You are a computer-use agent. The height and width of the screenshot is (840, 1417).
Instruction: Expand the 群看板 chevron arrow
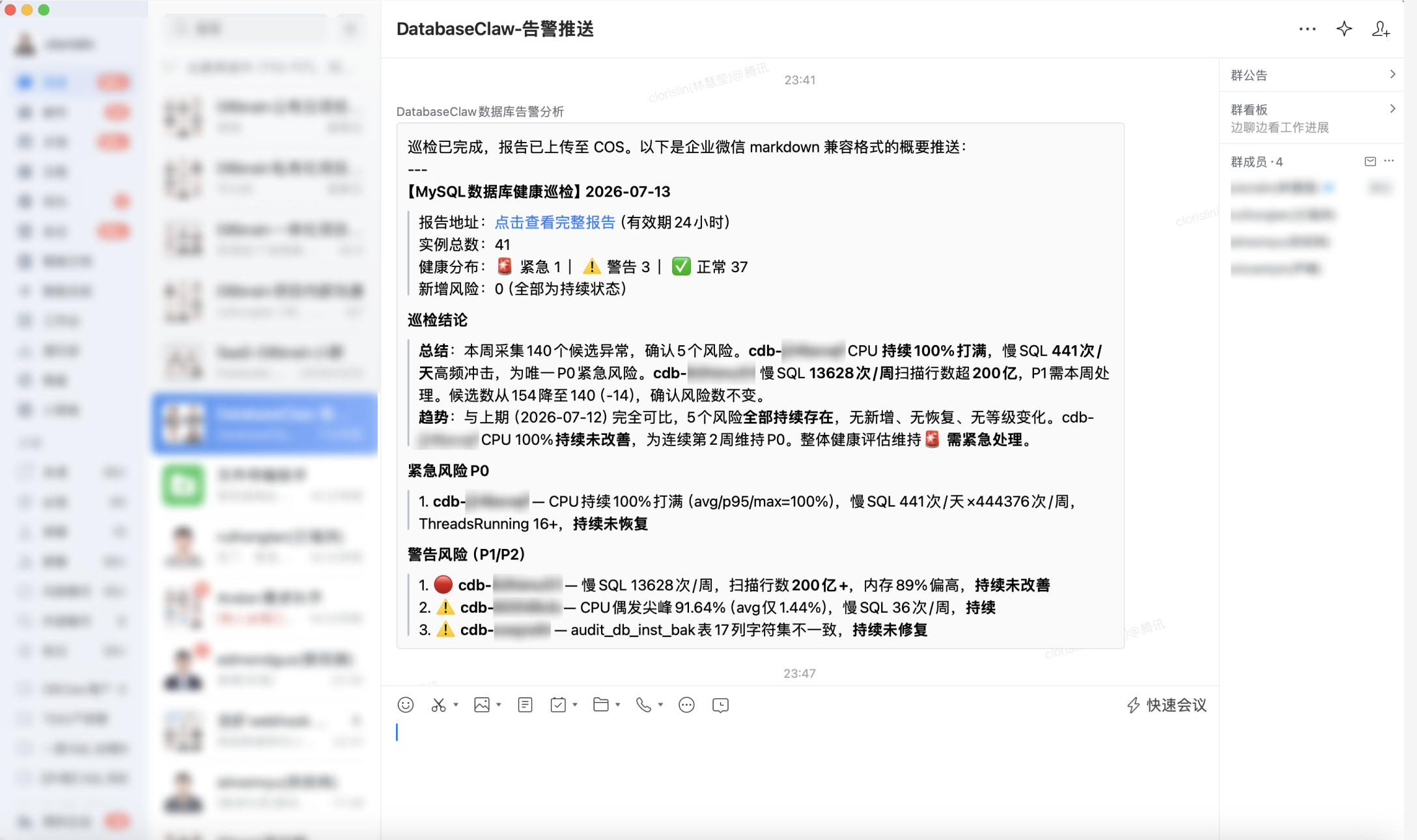click(1392, 109)
